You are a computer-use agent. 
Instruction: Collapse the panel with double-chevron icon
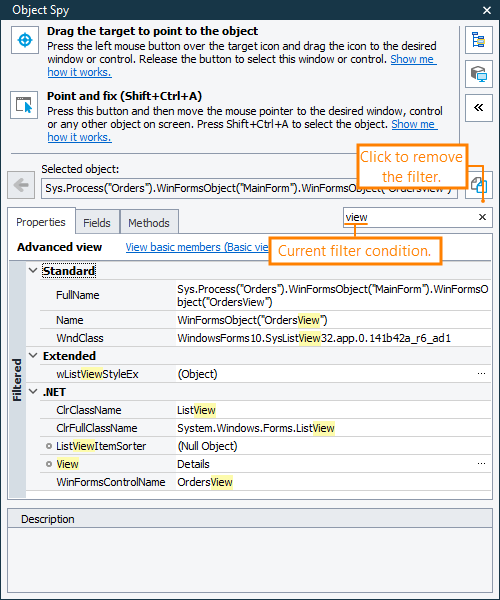click(479, 108)
